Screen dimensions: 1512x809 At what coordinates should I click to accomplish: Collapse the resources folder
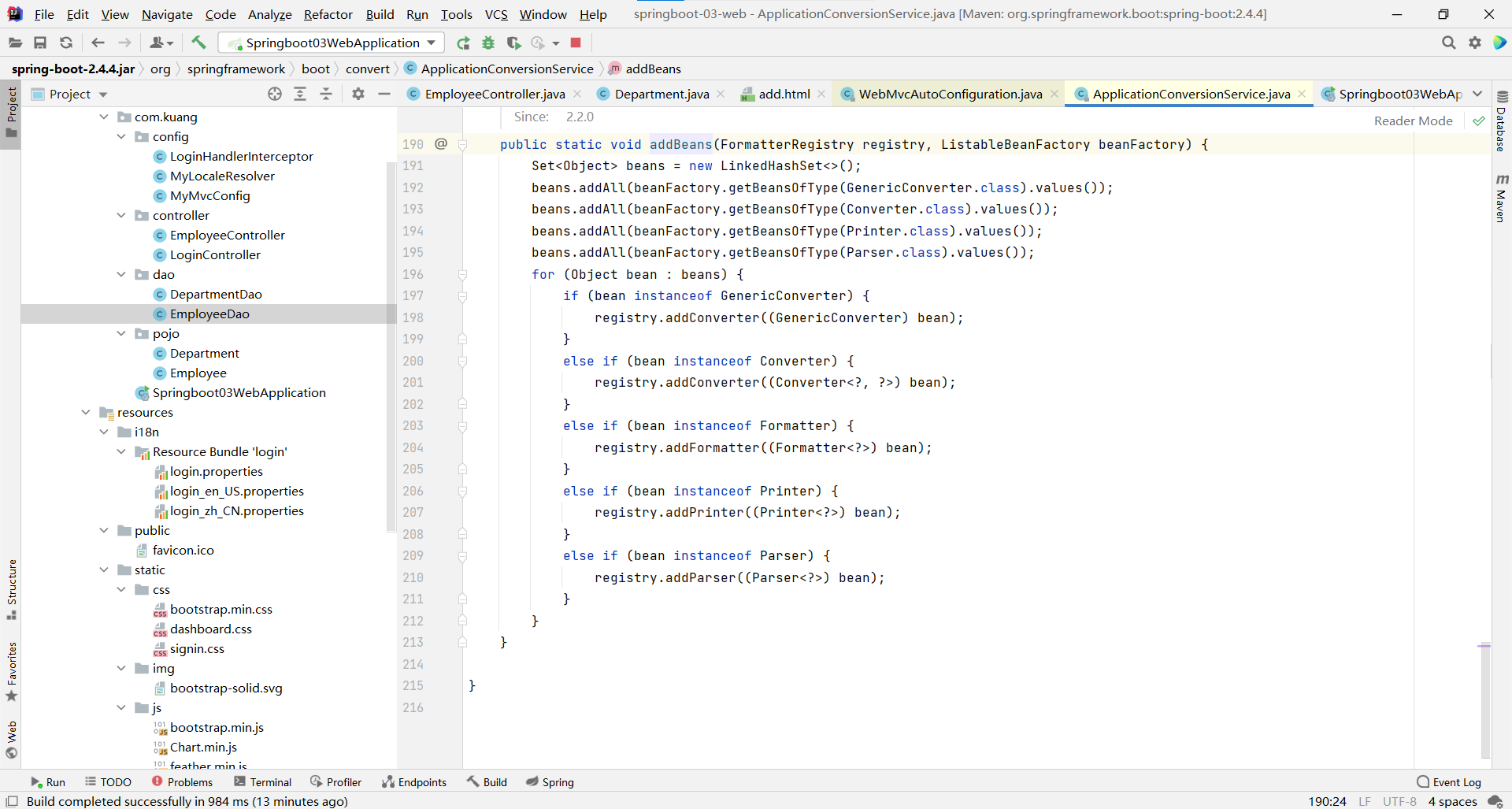[86, 412]
